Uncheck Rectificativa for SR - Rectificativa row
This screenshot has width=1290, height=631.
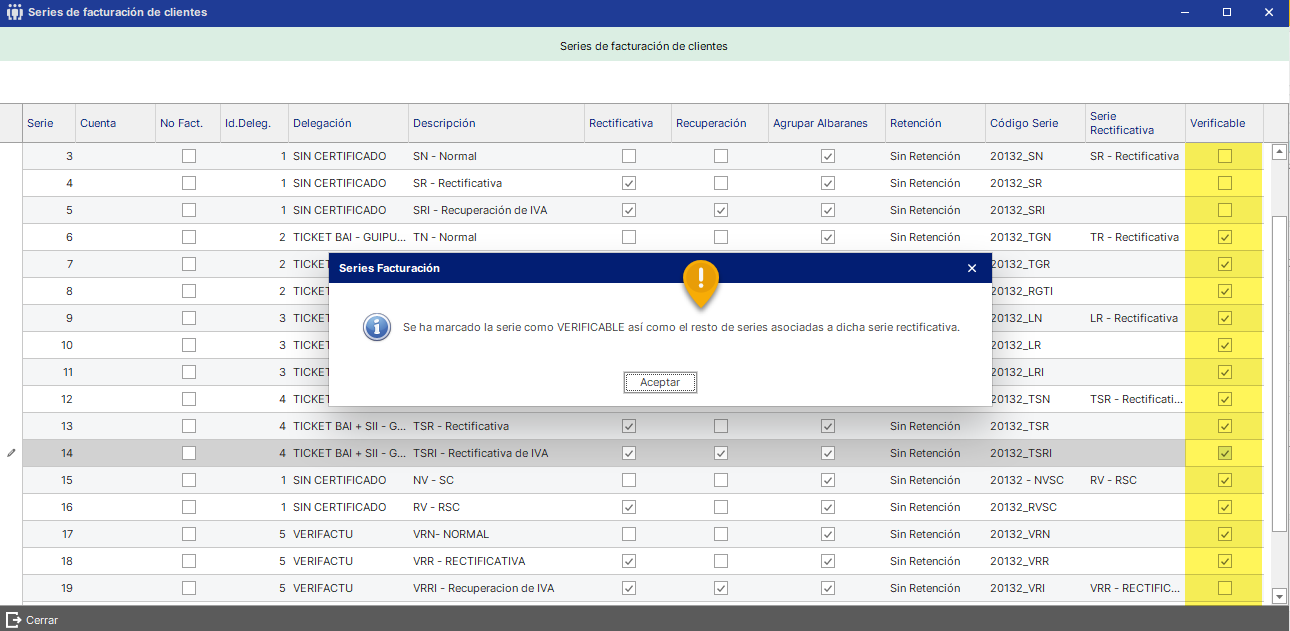coord(628,183)
